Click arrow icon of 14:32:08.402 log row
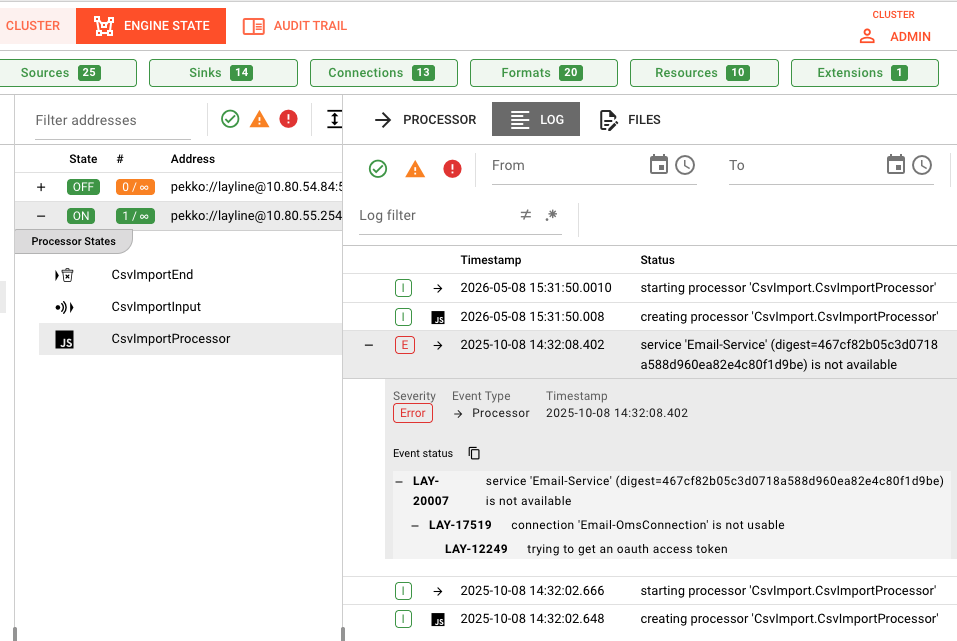The height and width of the screenshot is (641, 957). [438, 346]
